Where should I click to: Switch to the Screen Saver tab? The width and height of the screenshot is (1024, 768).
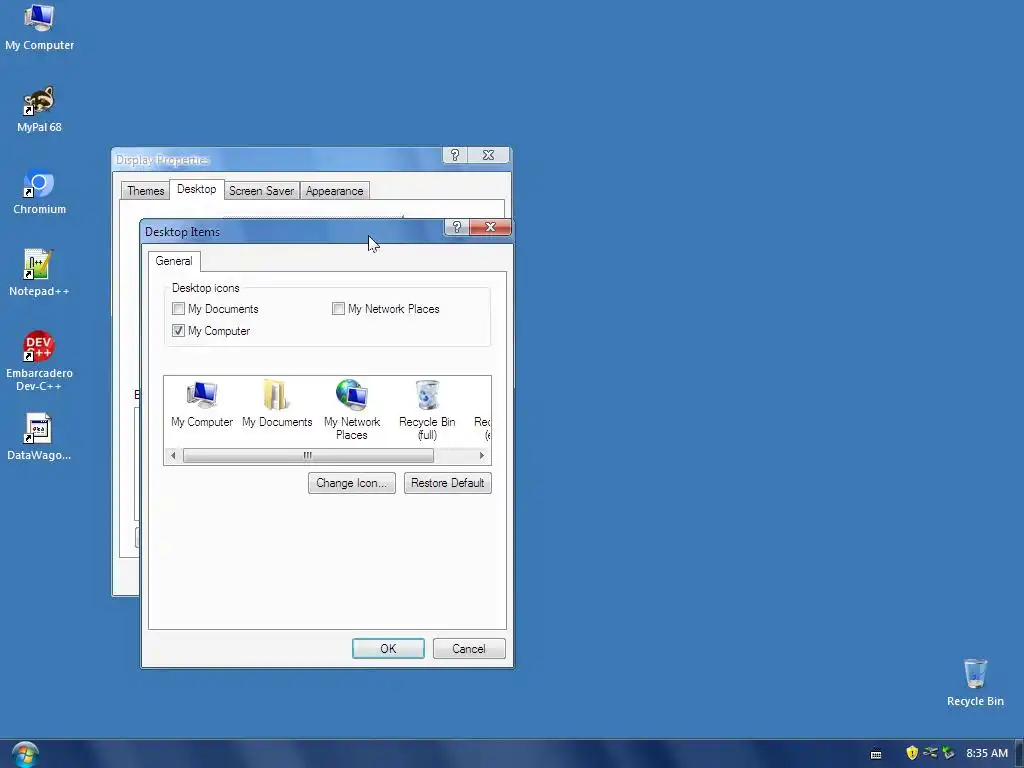coord(261,191)
